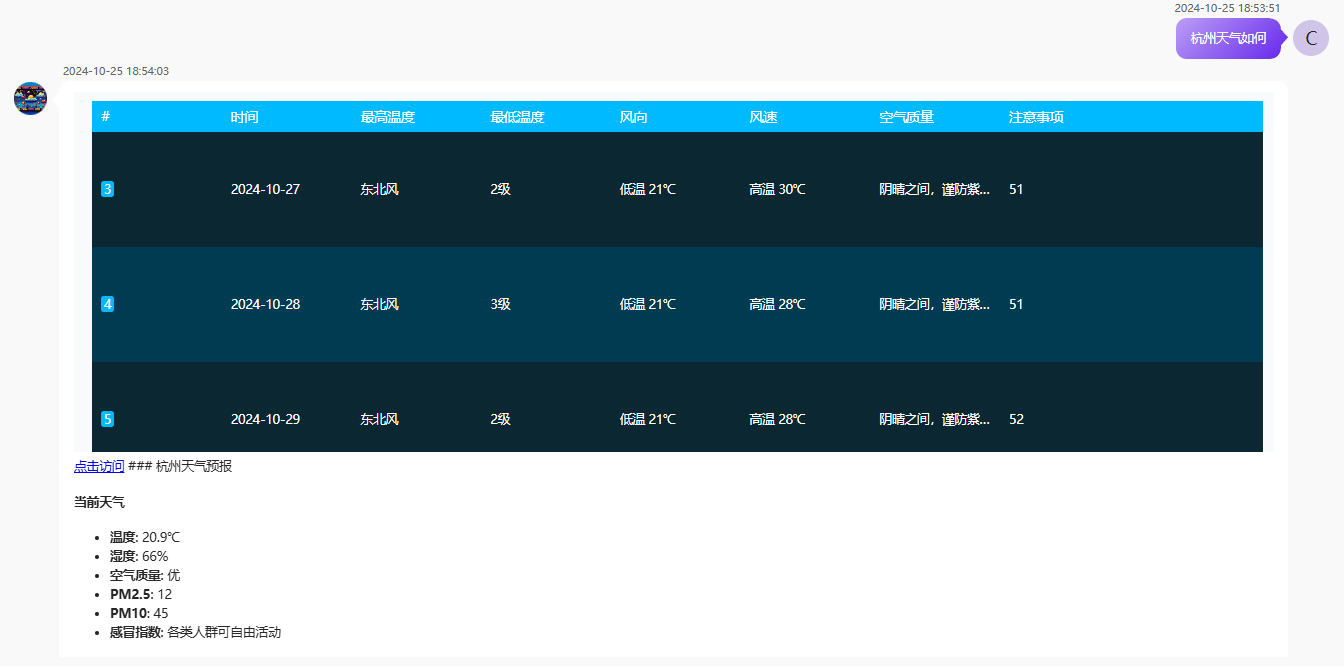Screen dimensions: 1344x666
Task: Select the 2024-10-28 date cell
Action: [265, 304]
